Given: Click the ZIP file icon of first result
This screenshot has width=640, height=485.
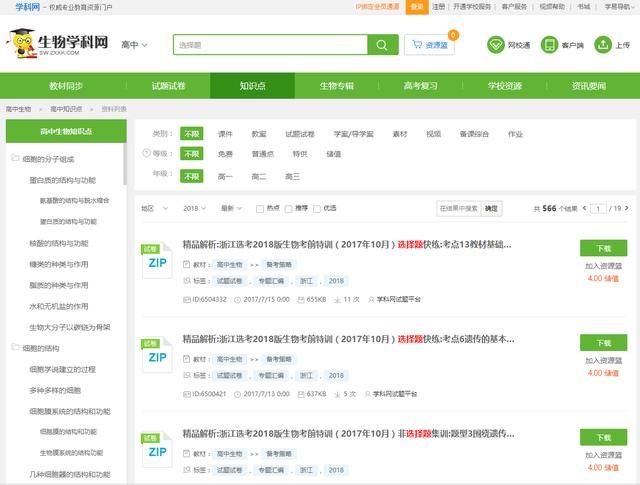Looking at the screenshot, I should tap(157, 260).
